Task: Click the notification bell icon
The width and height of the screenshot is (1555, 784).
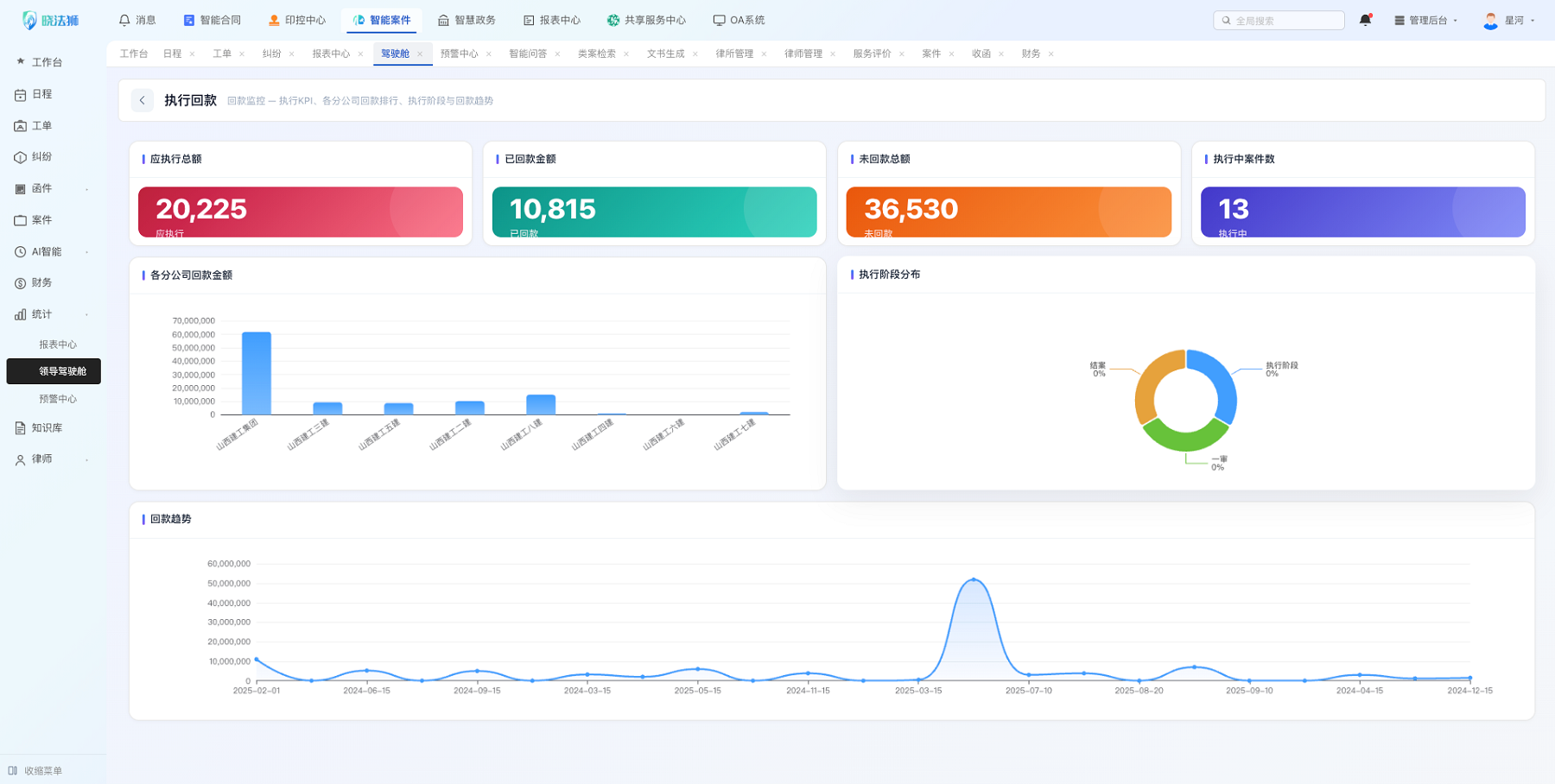Action: point(1365,20)
